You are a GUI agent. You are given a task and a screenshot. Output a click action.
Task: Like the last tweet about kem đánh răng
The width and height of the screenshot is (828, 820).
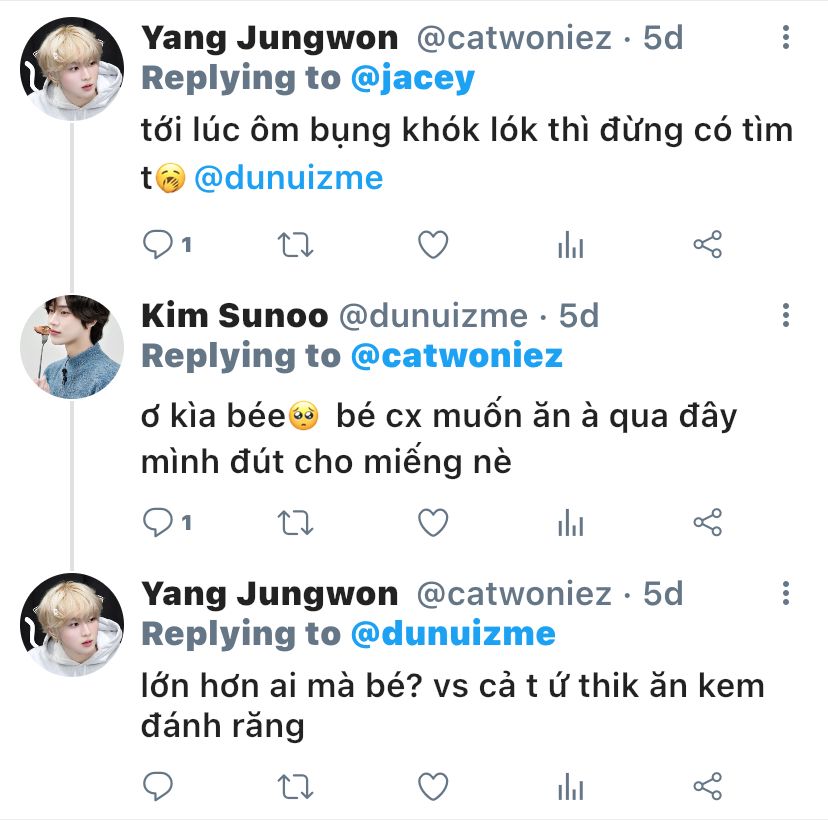[432, 785]
